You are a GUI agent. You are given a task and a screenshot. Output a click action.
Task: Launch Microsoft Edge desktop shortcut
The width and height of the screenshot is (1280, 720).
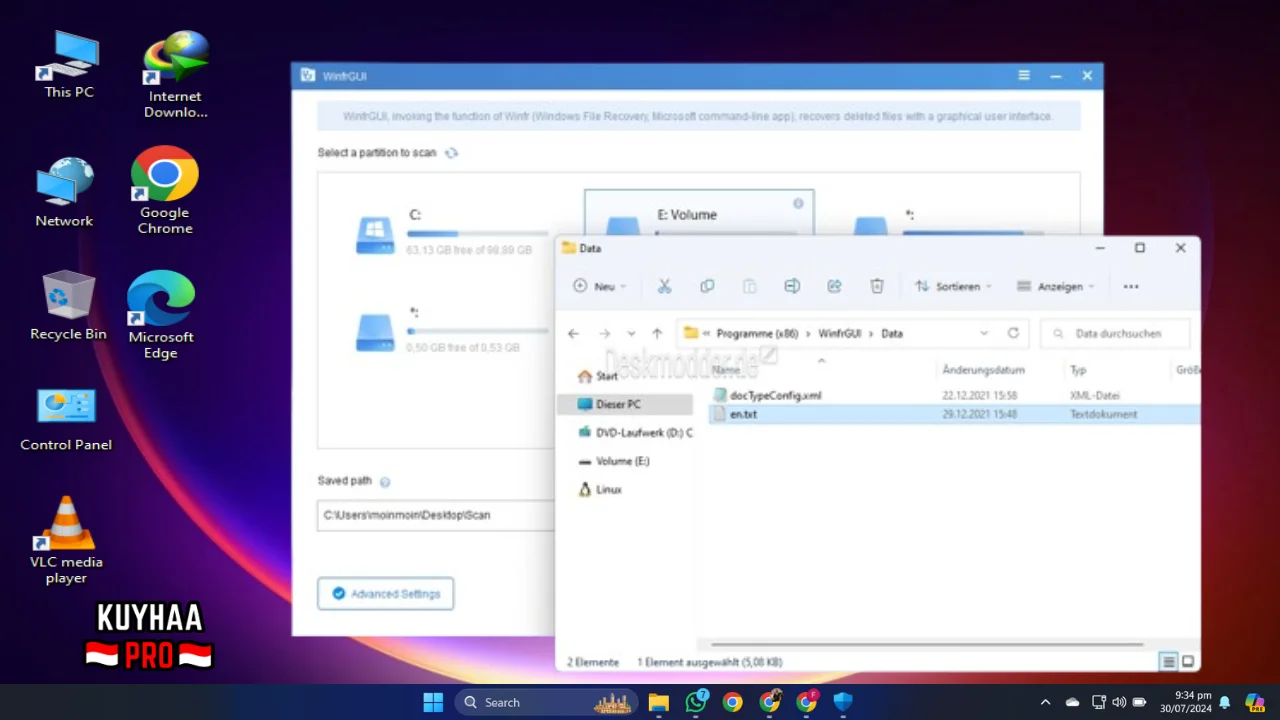pyautogui.click(x=160, y=315)
